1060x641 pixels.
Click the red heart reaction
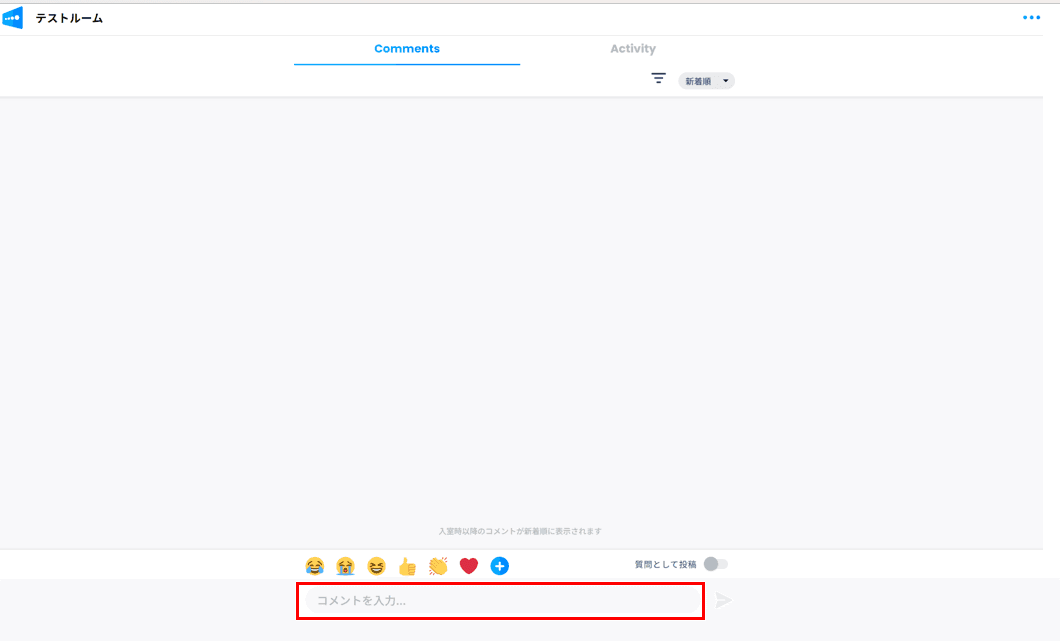pos(469,566)
